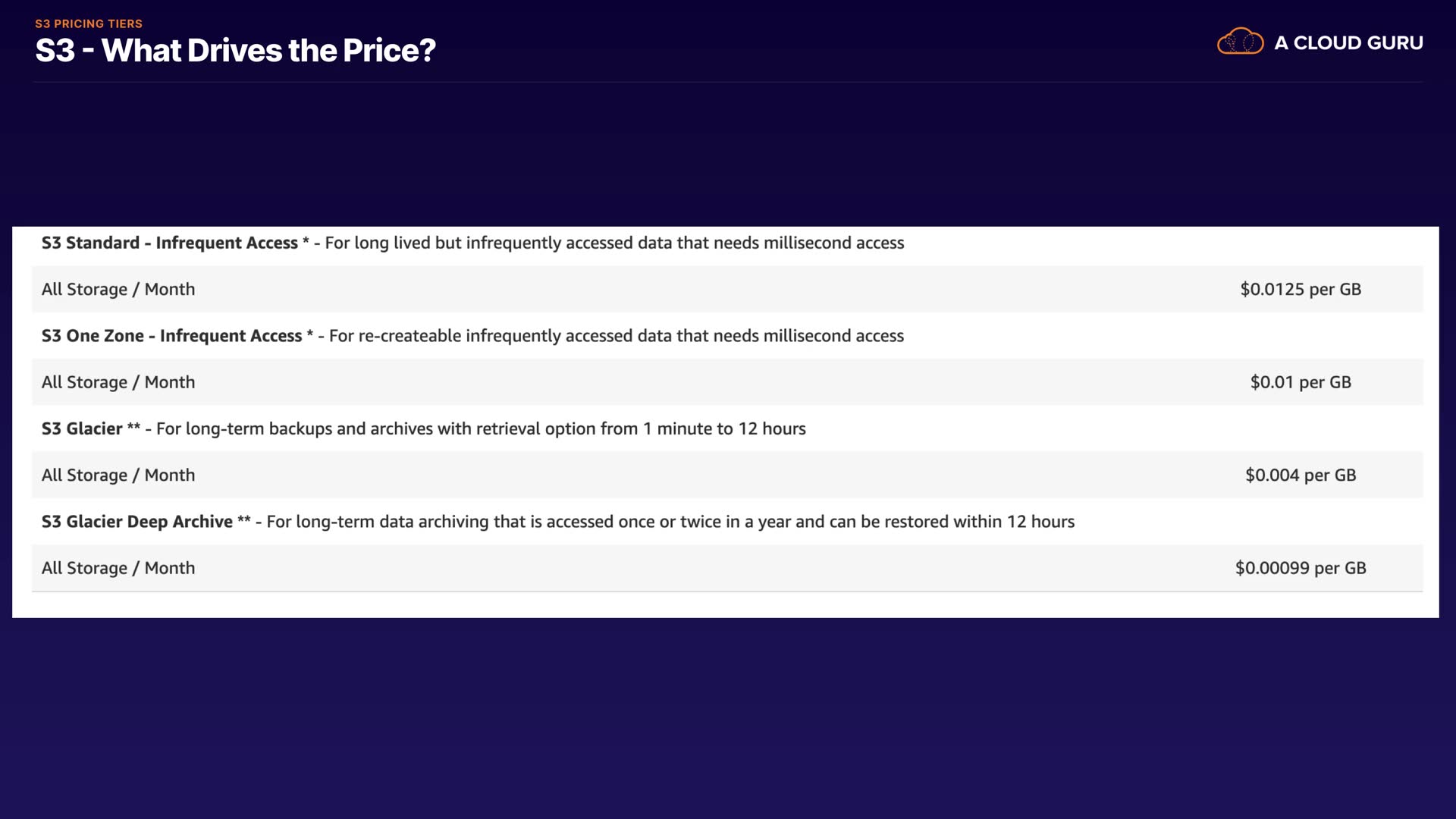Select the "S3 Glacier Deep Archive" heading
1456x819 pixels.
[137, 522]
